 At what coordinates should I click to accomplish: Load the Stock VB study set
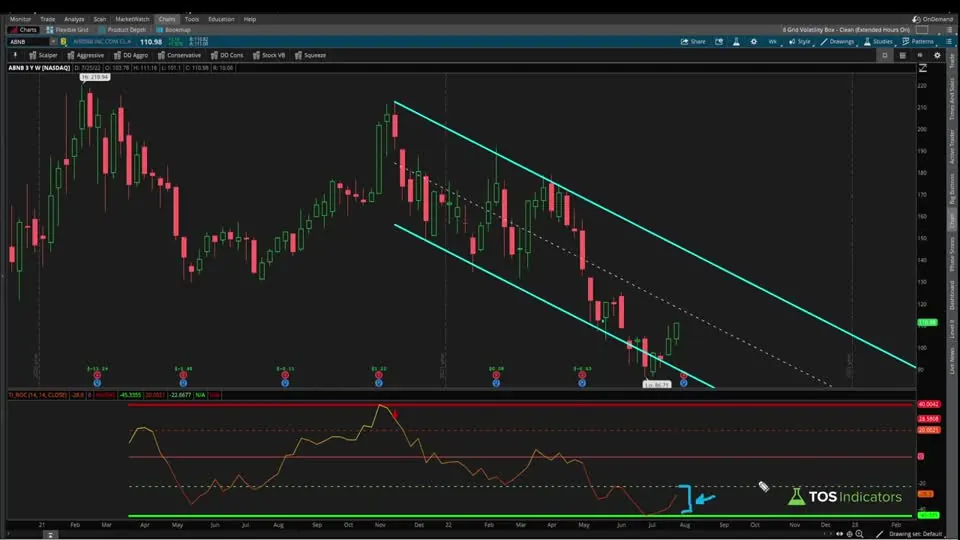click(269, 55)
